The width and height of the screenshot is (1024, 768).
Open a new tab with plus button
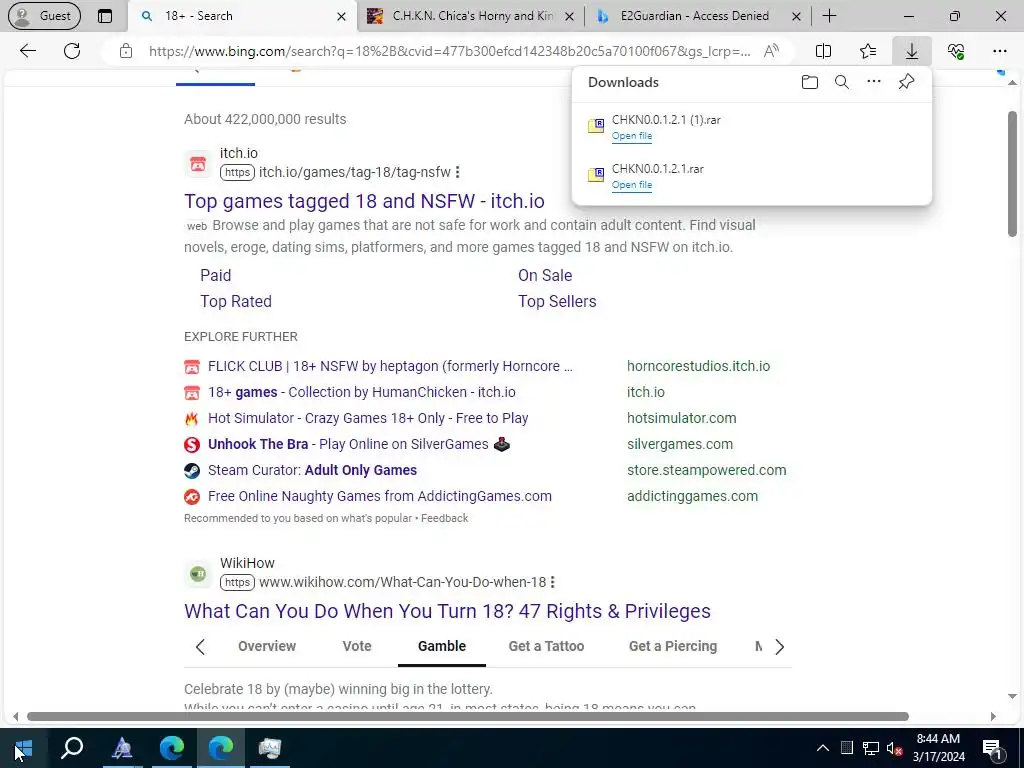(x=829, y=16)
